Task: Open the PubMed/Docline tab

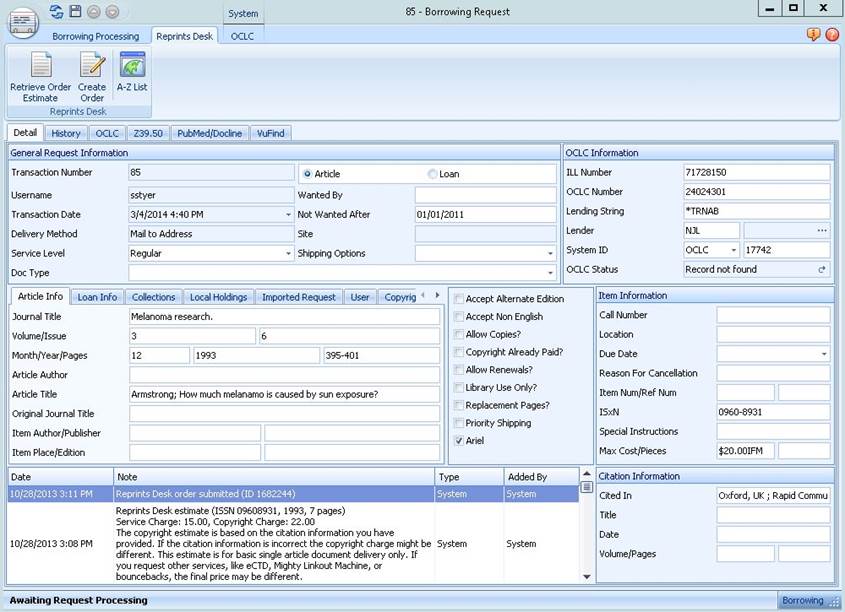Action: click(209, 132)
